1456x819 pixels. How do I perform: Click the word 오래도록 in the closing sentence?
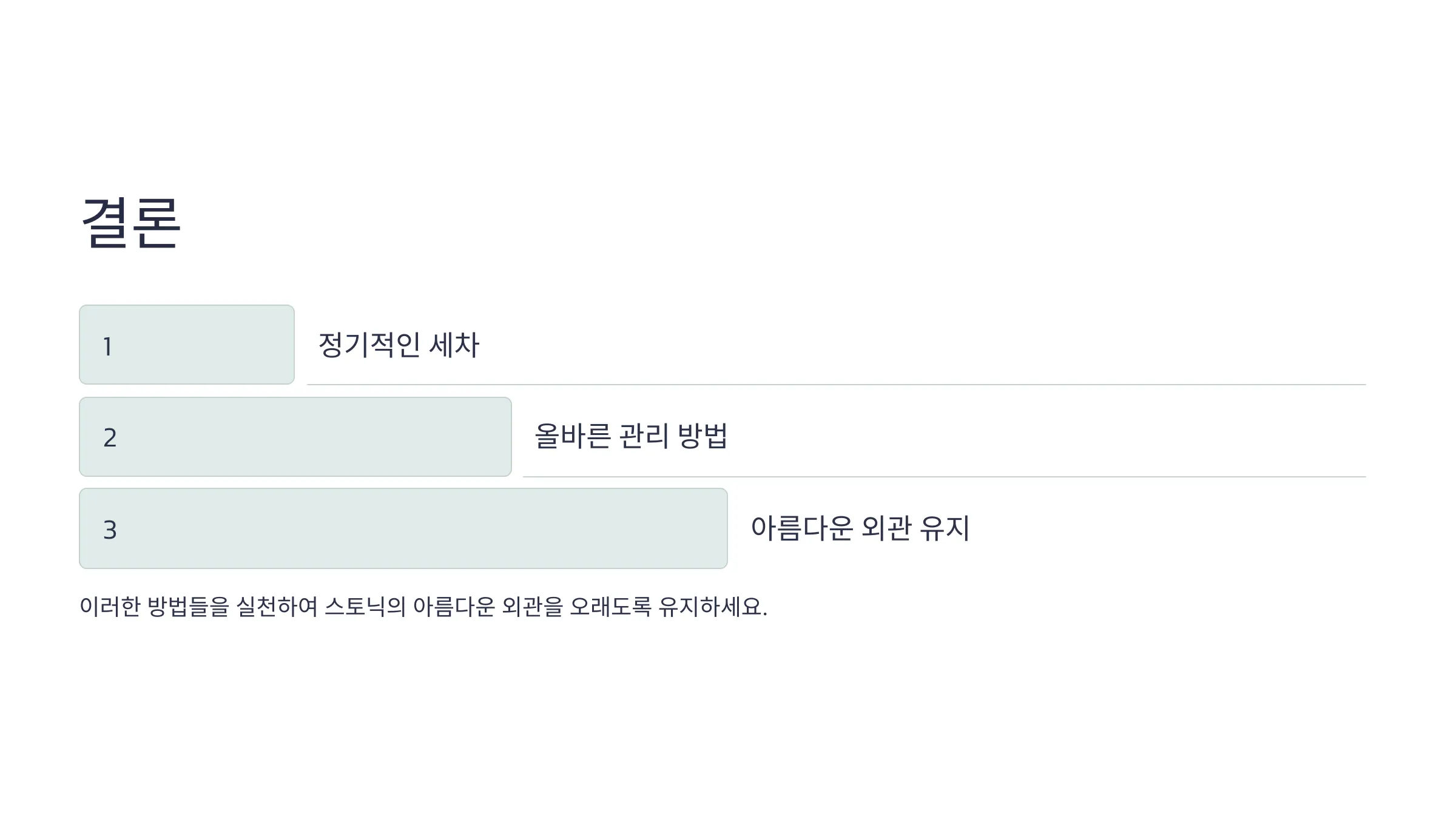click(x=610, y=607)
